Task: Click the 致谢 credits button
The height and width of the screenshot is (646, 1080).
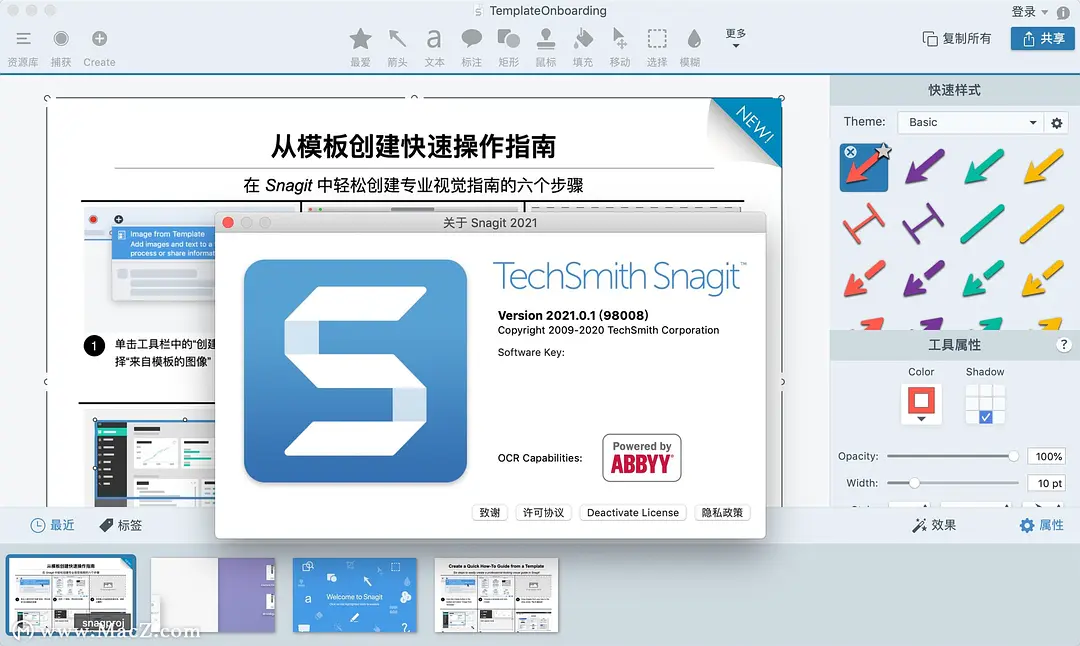Action: tap(490, 512)
